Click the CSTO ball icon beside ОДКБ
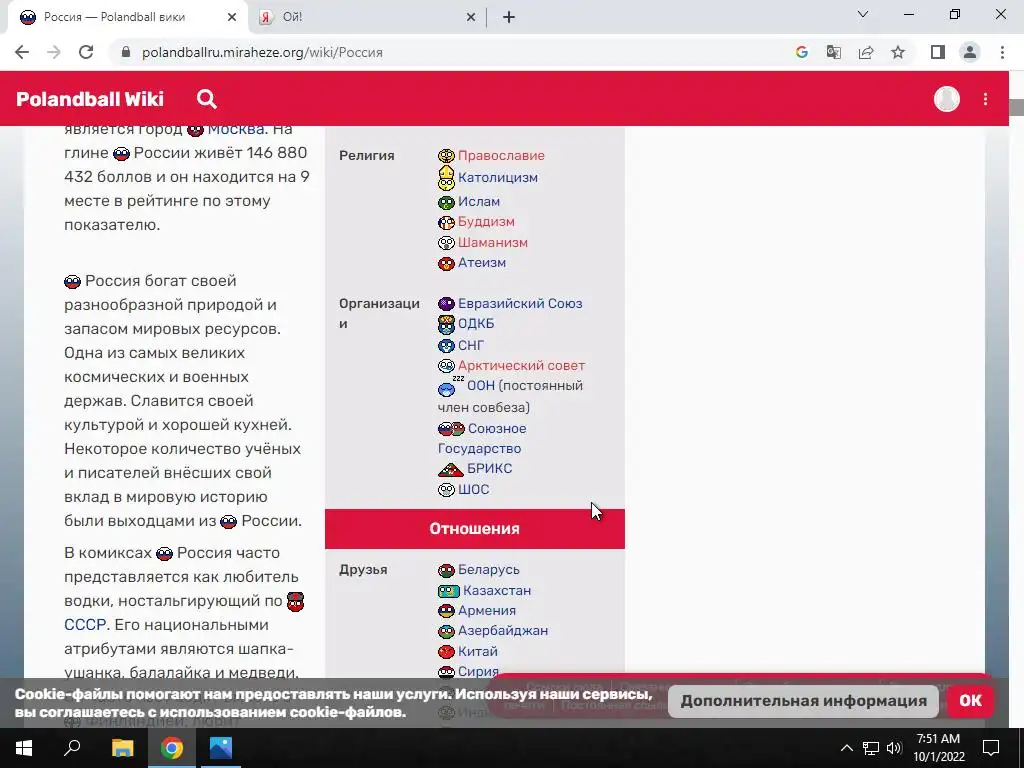This screenshot has width=1024, height=768. [x=446, y=324]
